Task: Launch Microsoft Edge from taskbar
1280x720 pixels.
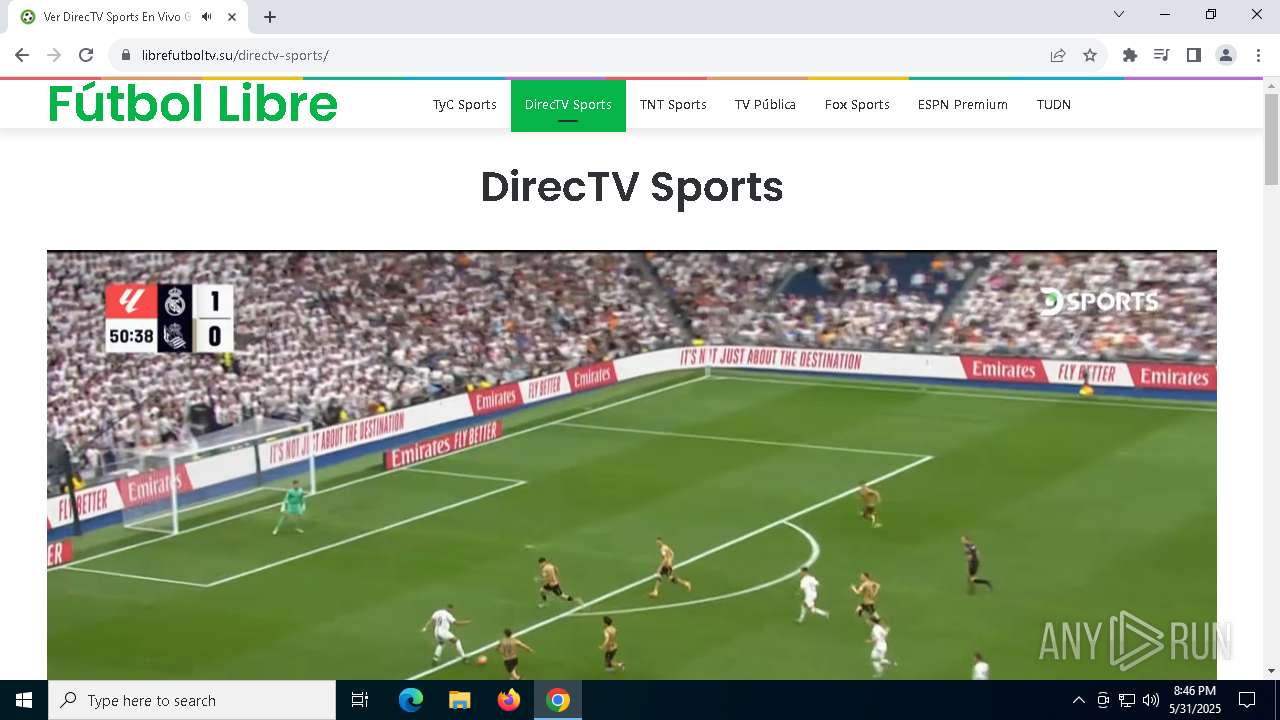Action: 411,700
